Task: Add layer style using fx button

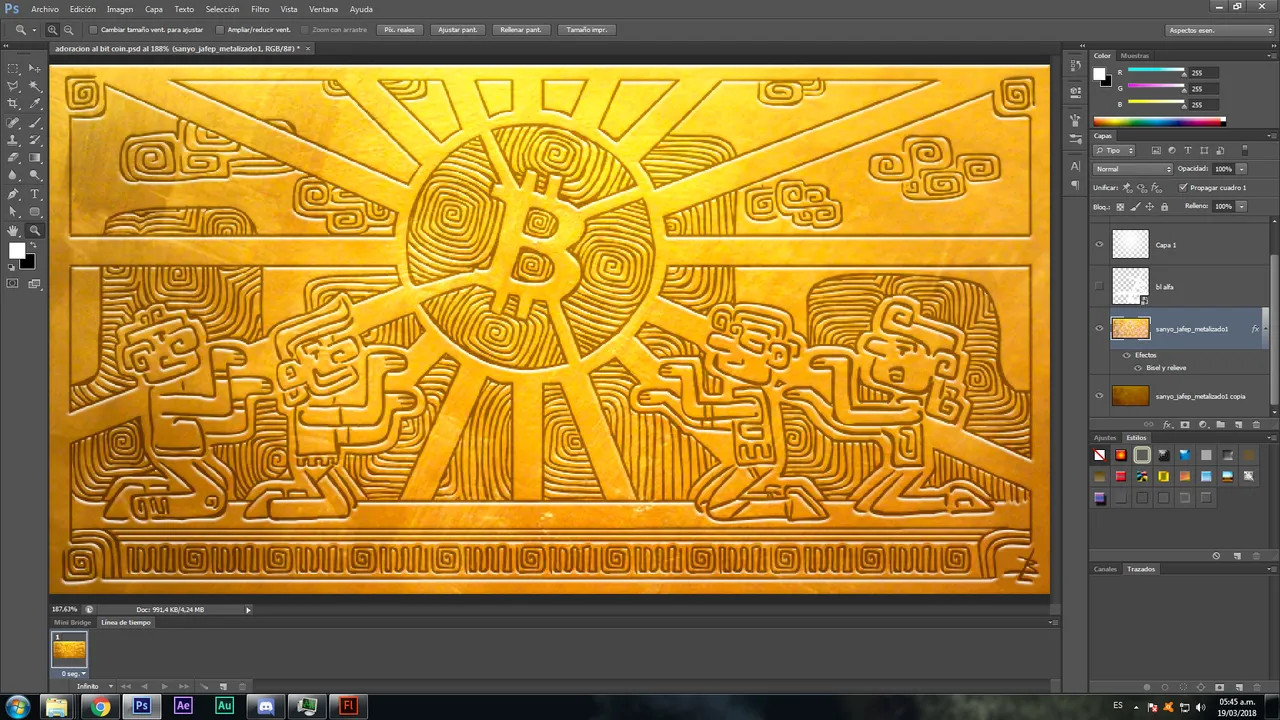Action: tap(1167, 425)
